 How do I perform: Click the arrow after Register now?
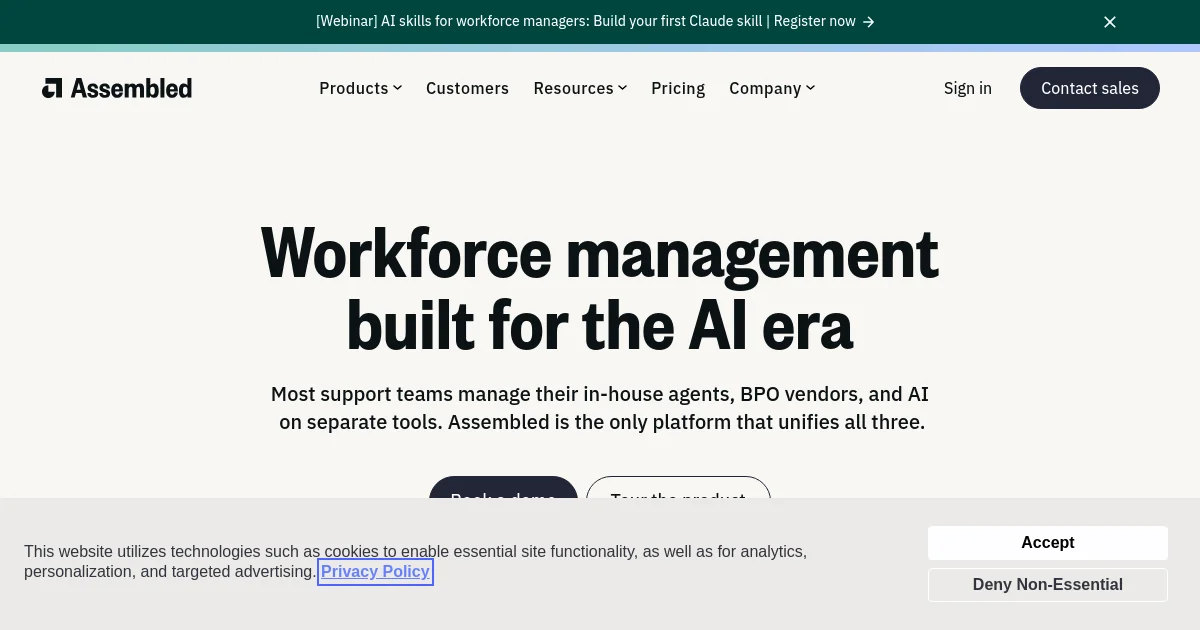point(869,22)
